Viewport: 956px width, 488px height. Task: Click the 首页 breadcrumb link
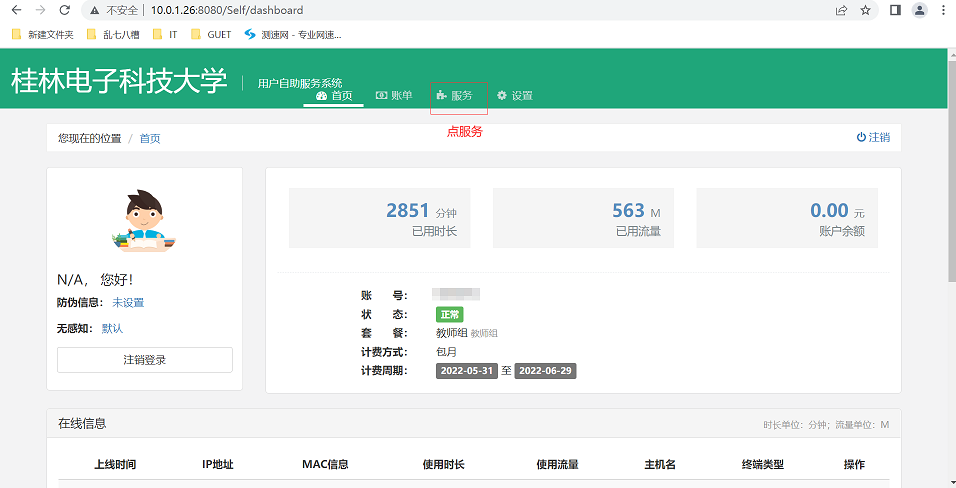point(150,138)
